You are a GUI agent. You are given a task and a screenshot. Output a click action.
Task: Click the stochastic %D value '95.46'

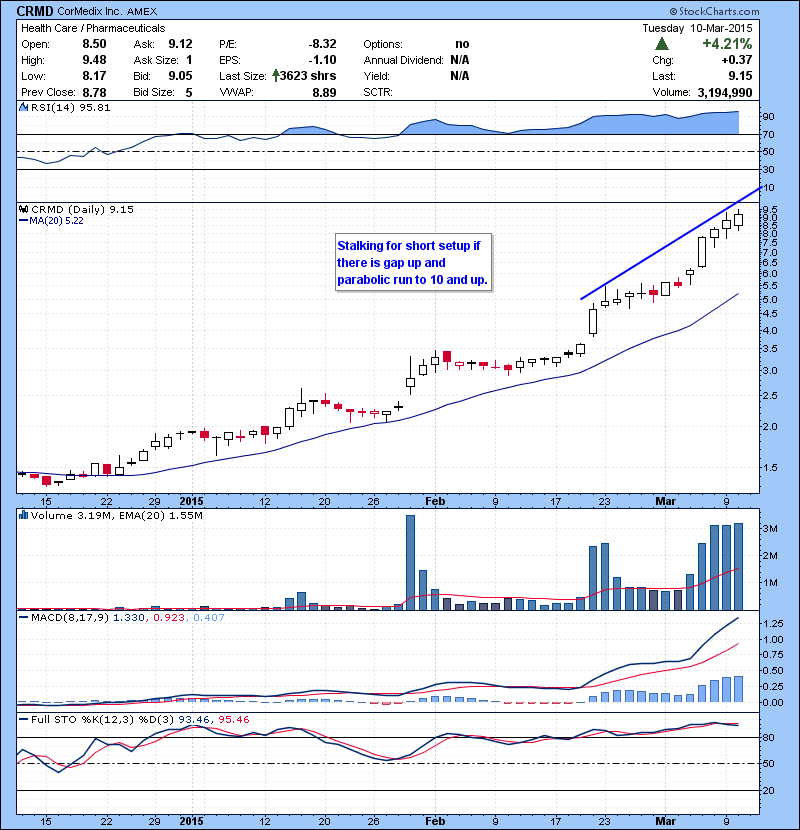(233, 719)
